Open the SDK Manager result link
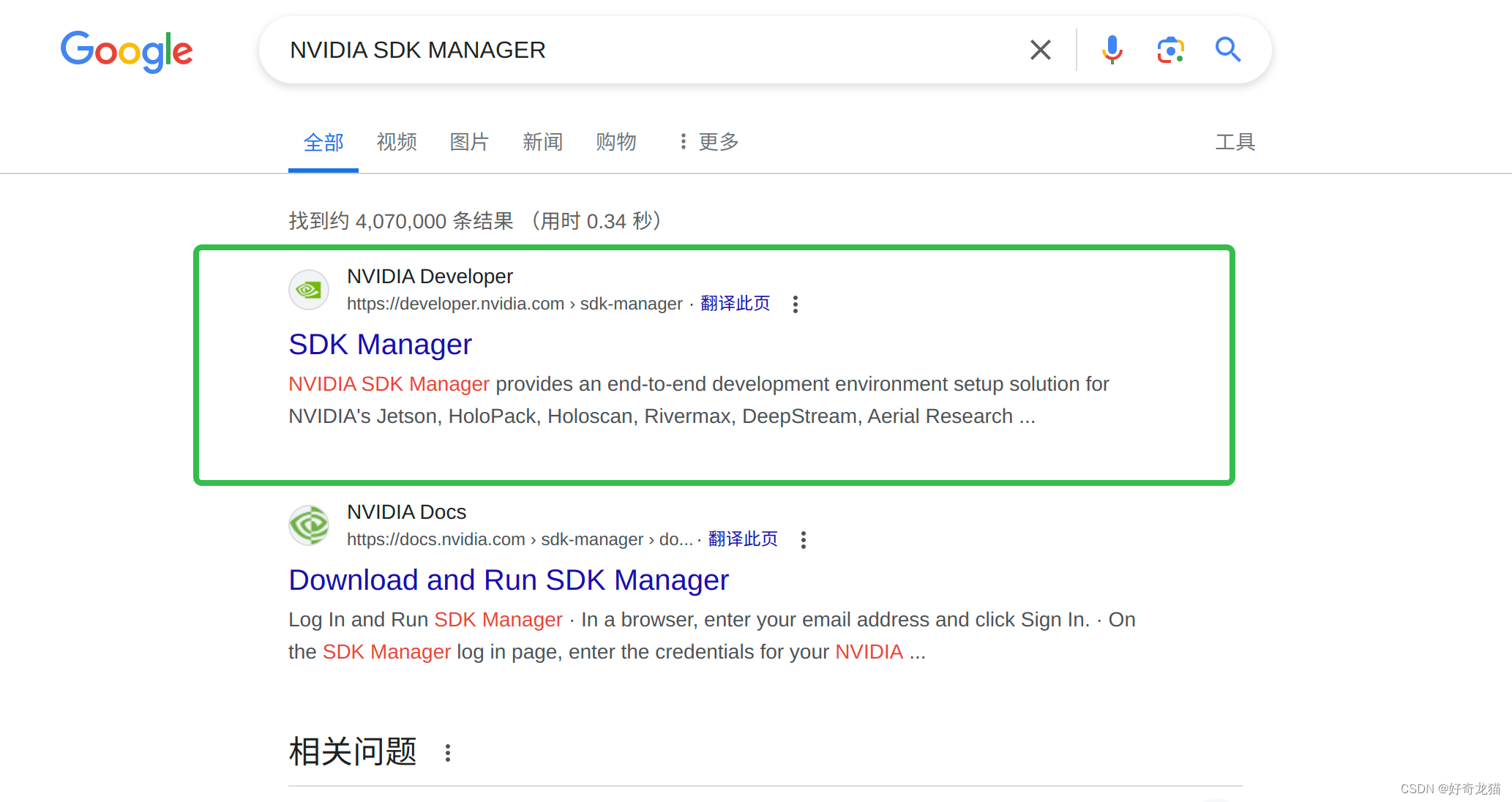Image resolution: width=1512 pixels, height=802 pixels. click(x=380, y=345)
